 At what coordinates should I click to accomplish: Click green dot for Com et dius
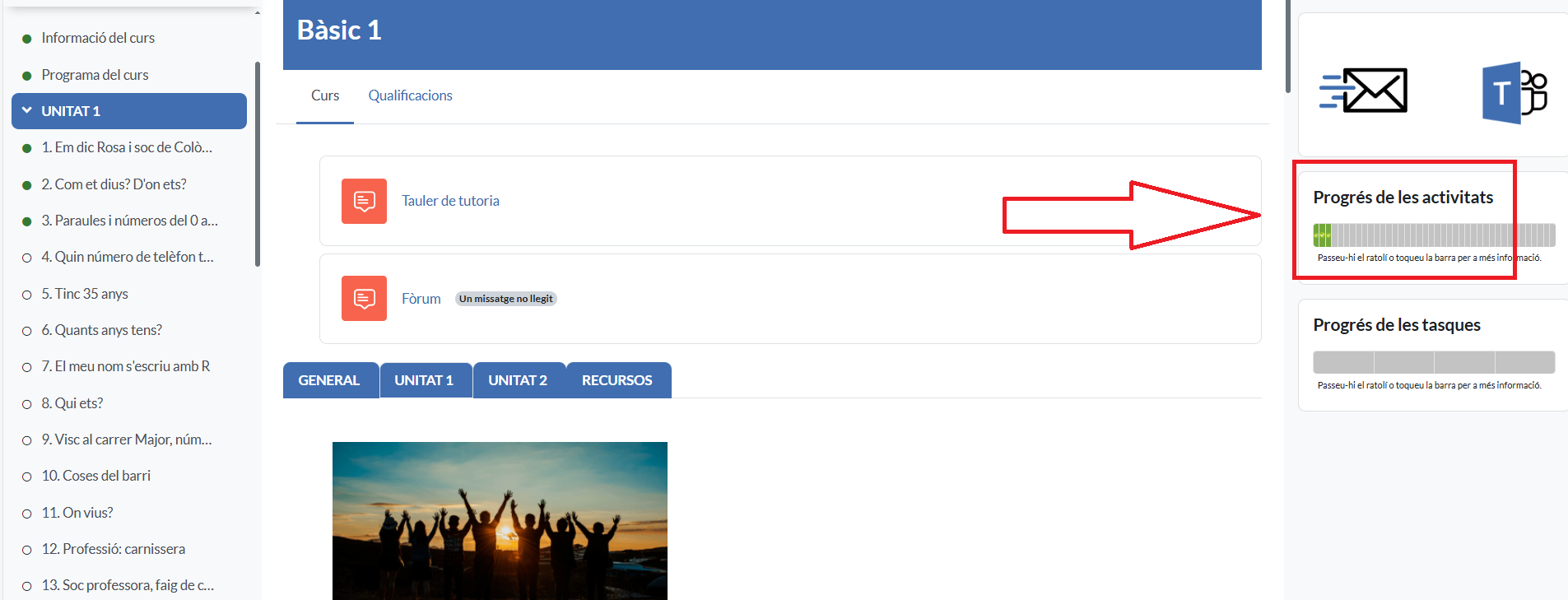pos(27,185)
